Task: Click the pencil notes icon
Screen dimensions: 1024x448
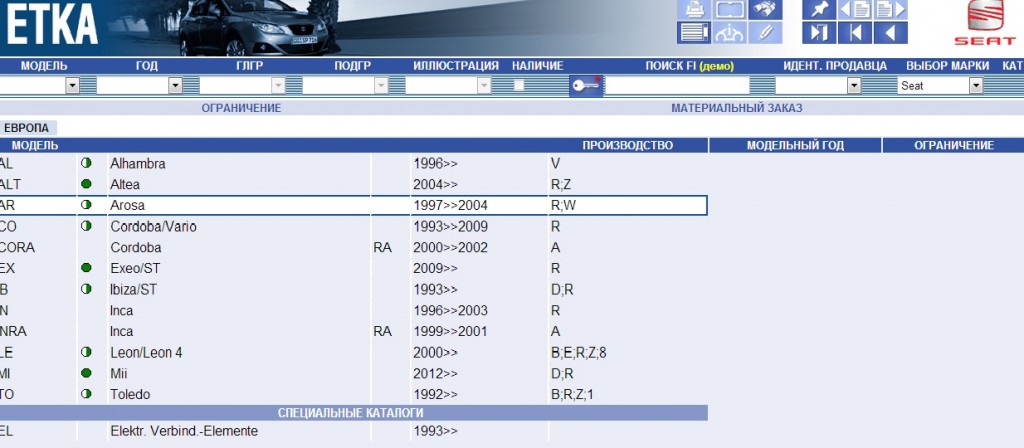Action: click(x=766, y=33)
